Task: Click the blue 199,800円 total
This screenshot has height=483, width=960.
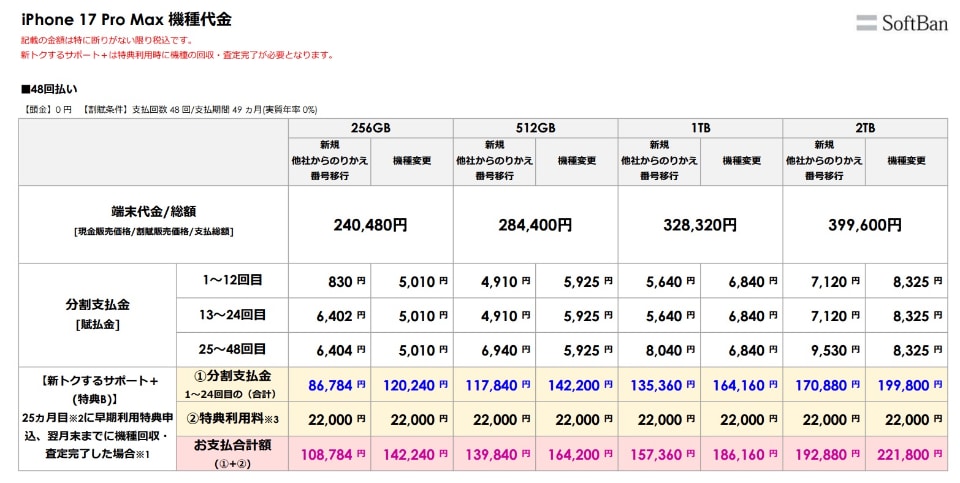Action: [907, 385]
